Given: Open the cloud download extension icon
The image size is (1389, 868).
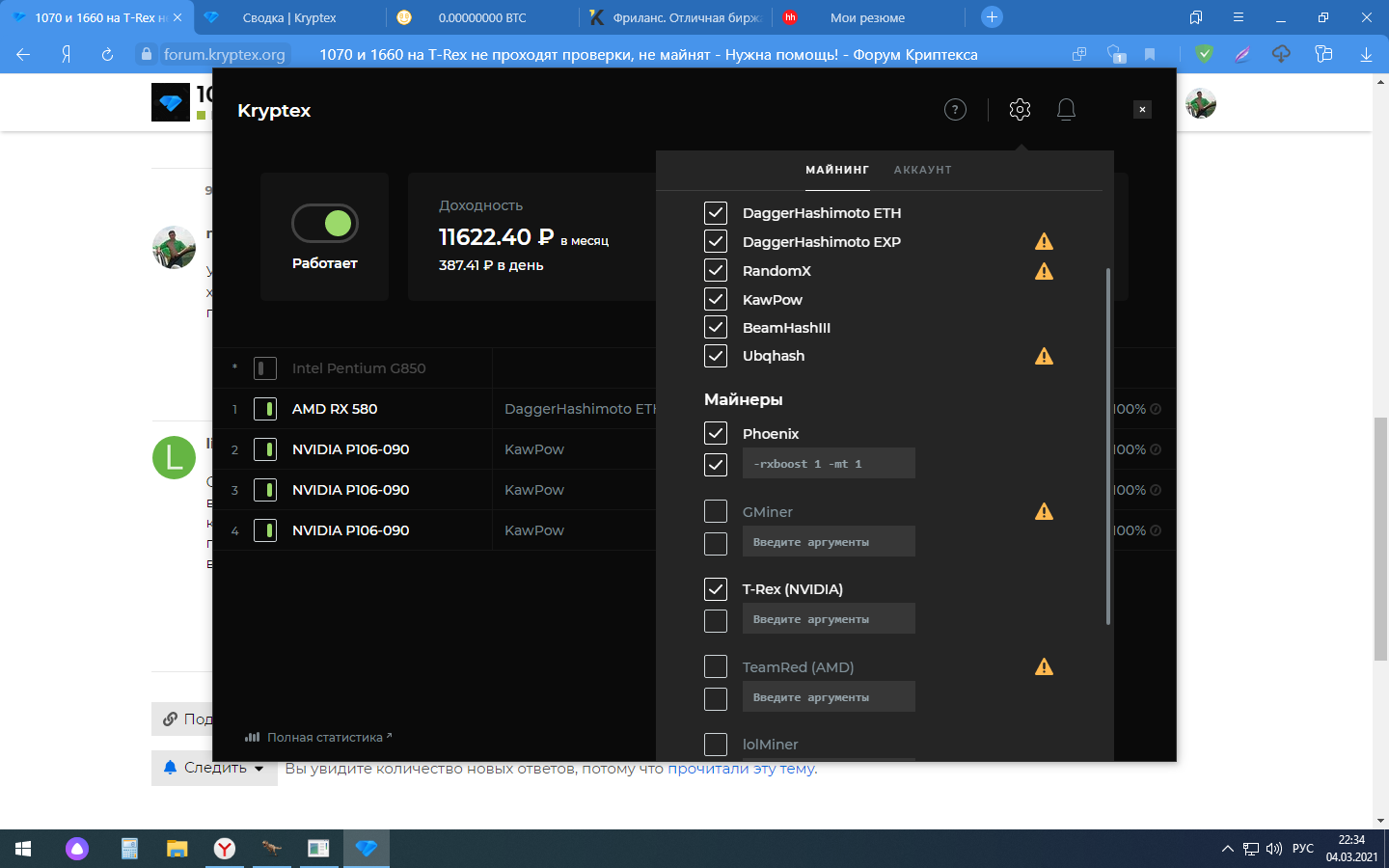Looking at the screenshot, I should tap(1281, 55).
